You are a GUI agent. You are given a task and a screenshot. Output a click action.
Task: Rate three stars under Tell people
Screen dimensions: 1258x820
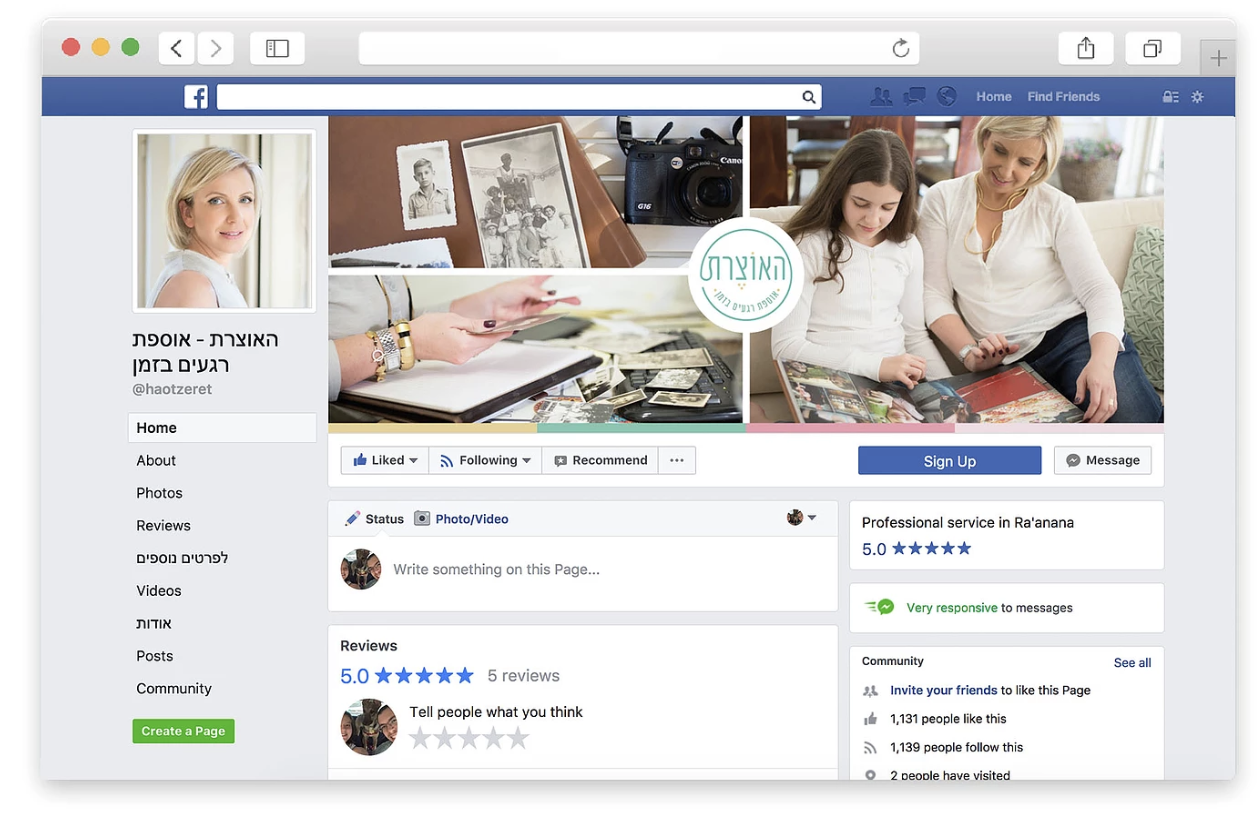(469, 739)
